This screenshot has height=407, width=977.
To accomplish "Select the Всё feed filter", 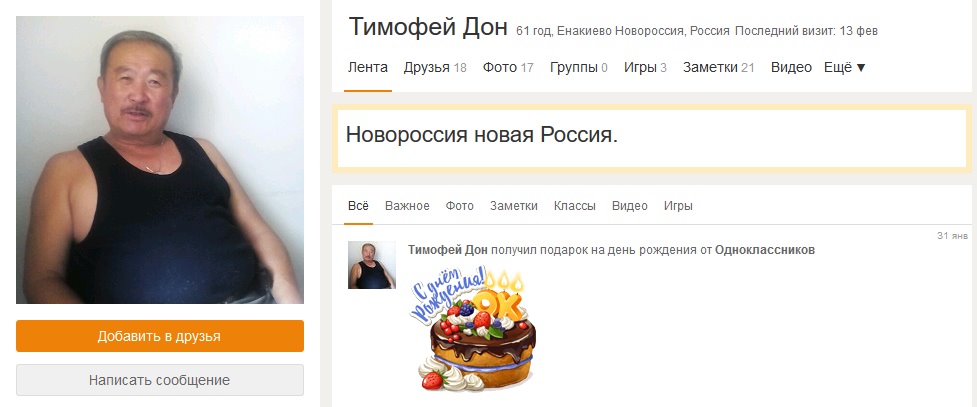I will tap(358, 206).
